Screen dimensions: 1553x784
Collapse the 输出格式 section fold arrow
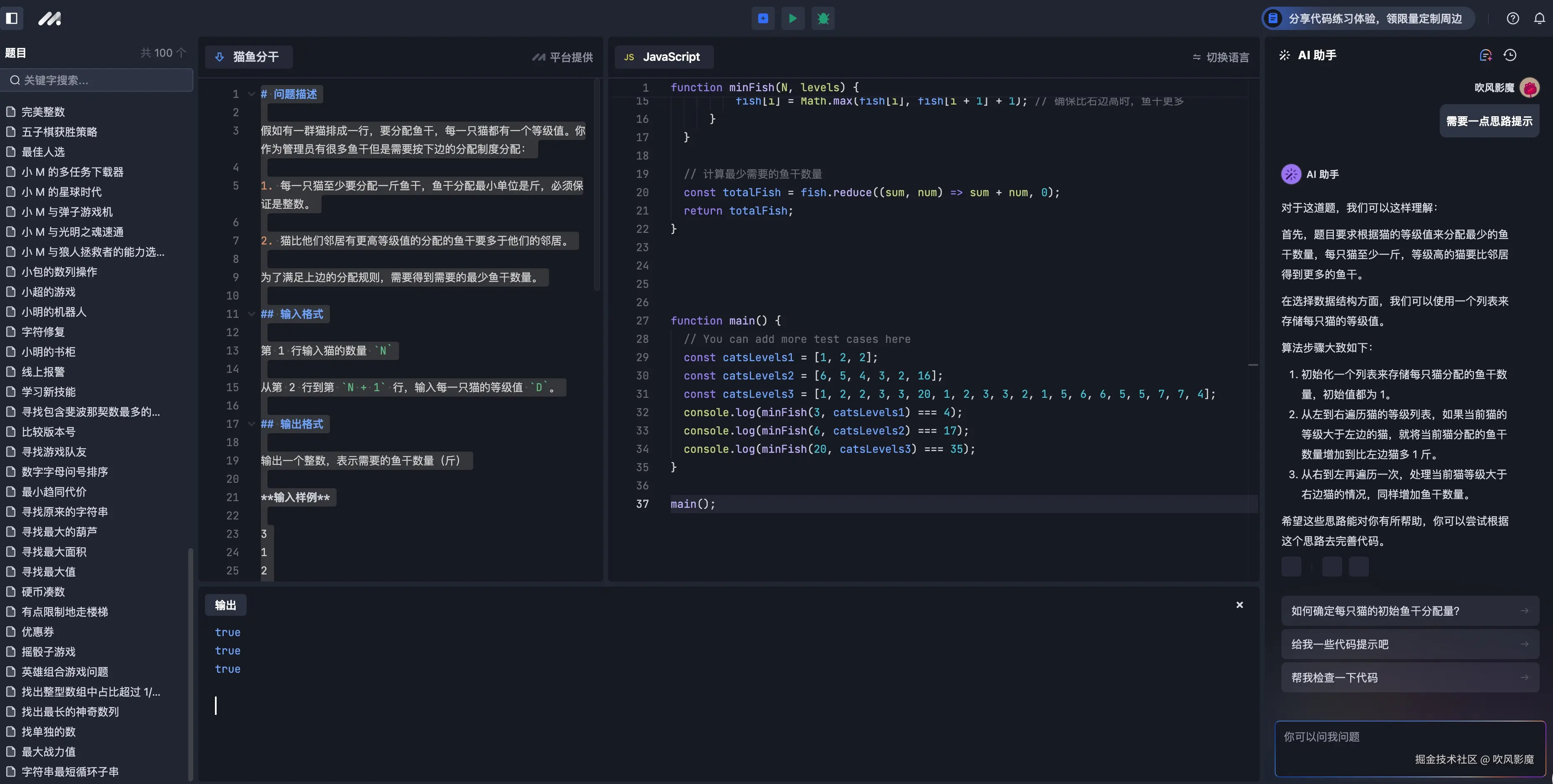[251, 424]
